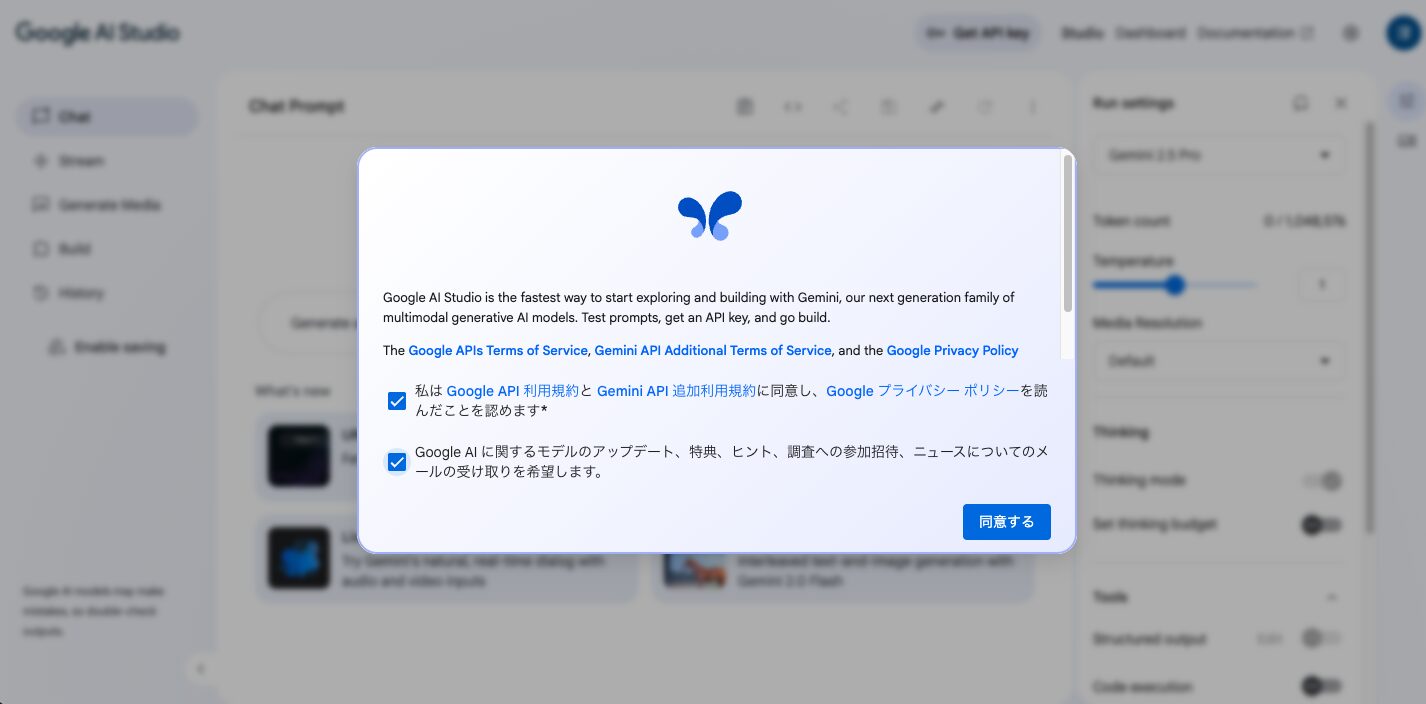Click the icon left of Run settings close
Viewport: 1426px width, 704px height.
(x=1300, y=103)
